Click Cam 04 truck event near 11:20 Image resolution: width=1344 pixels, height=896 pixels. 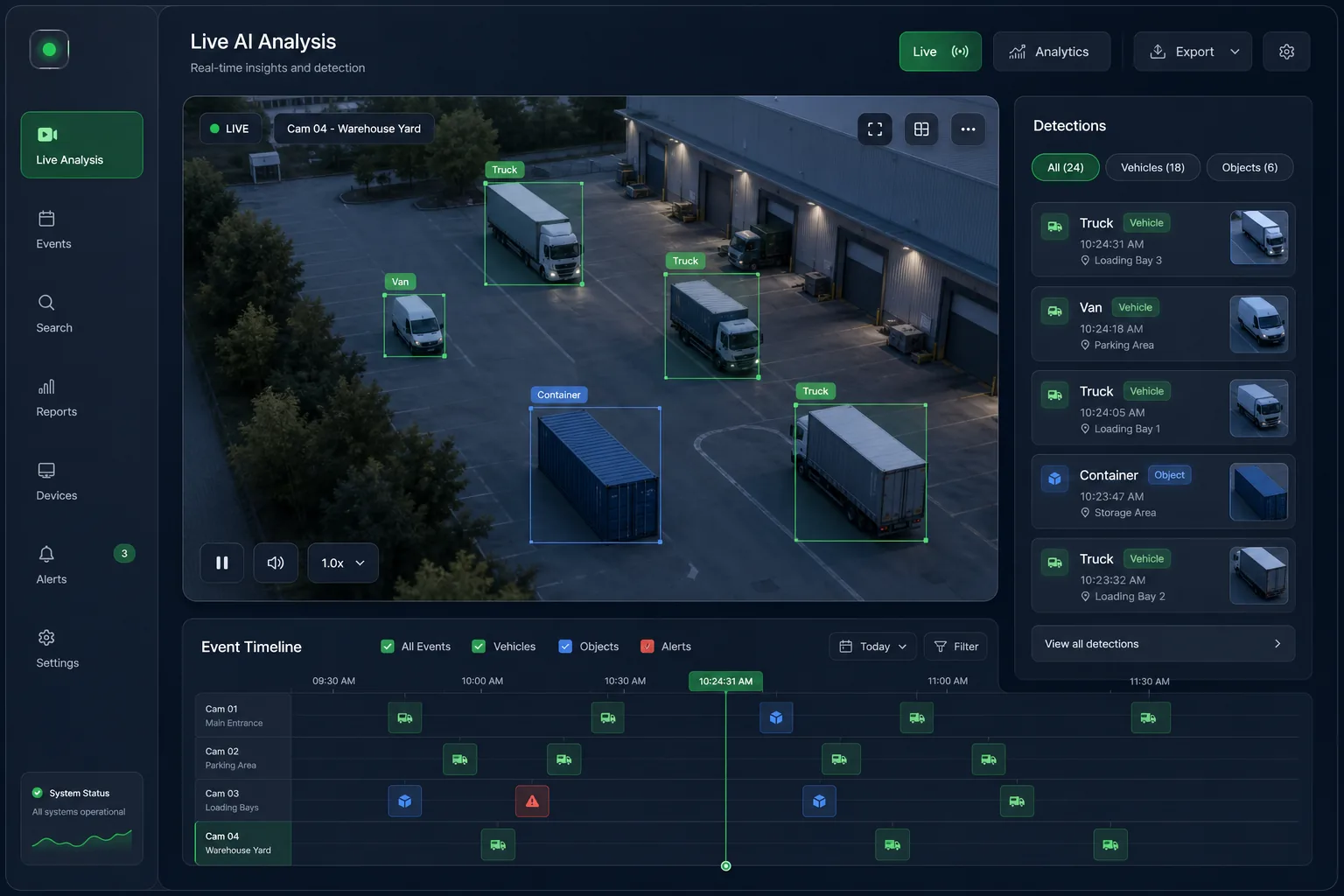[1110, 844]
